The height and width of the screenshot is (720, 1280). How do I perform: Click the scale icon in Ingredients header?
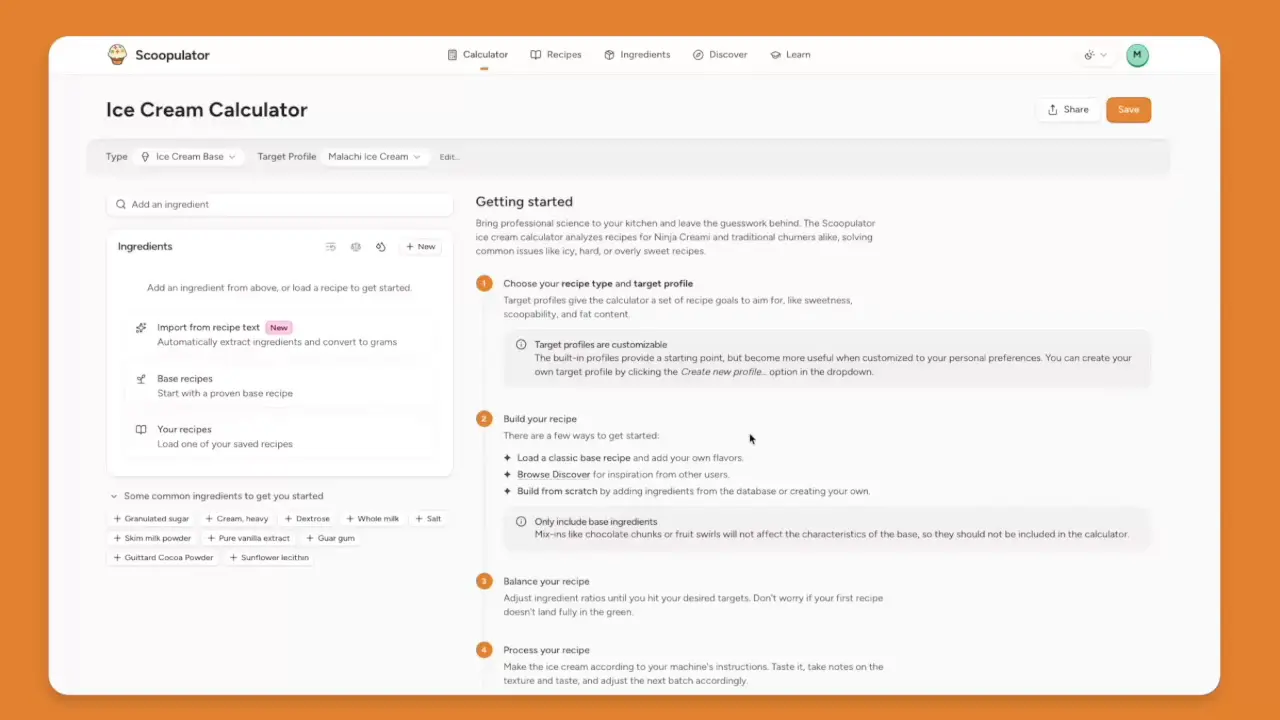tap(355, 247)
